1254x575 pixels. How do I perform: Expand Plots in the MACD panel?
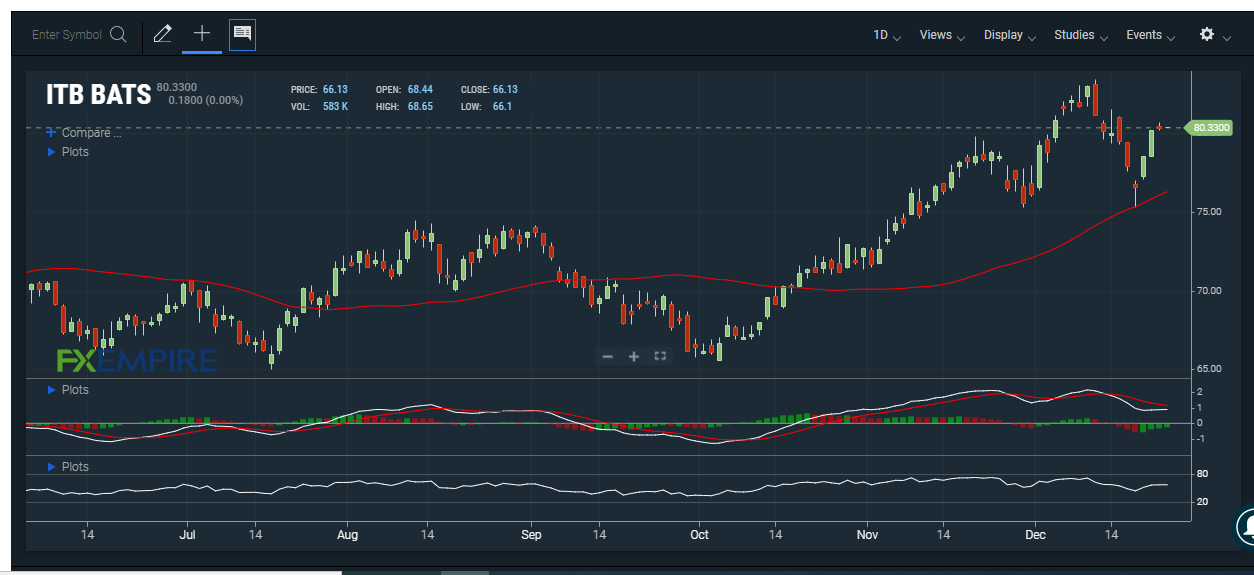pos(68,390)
